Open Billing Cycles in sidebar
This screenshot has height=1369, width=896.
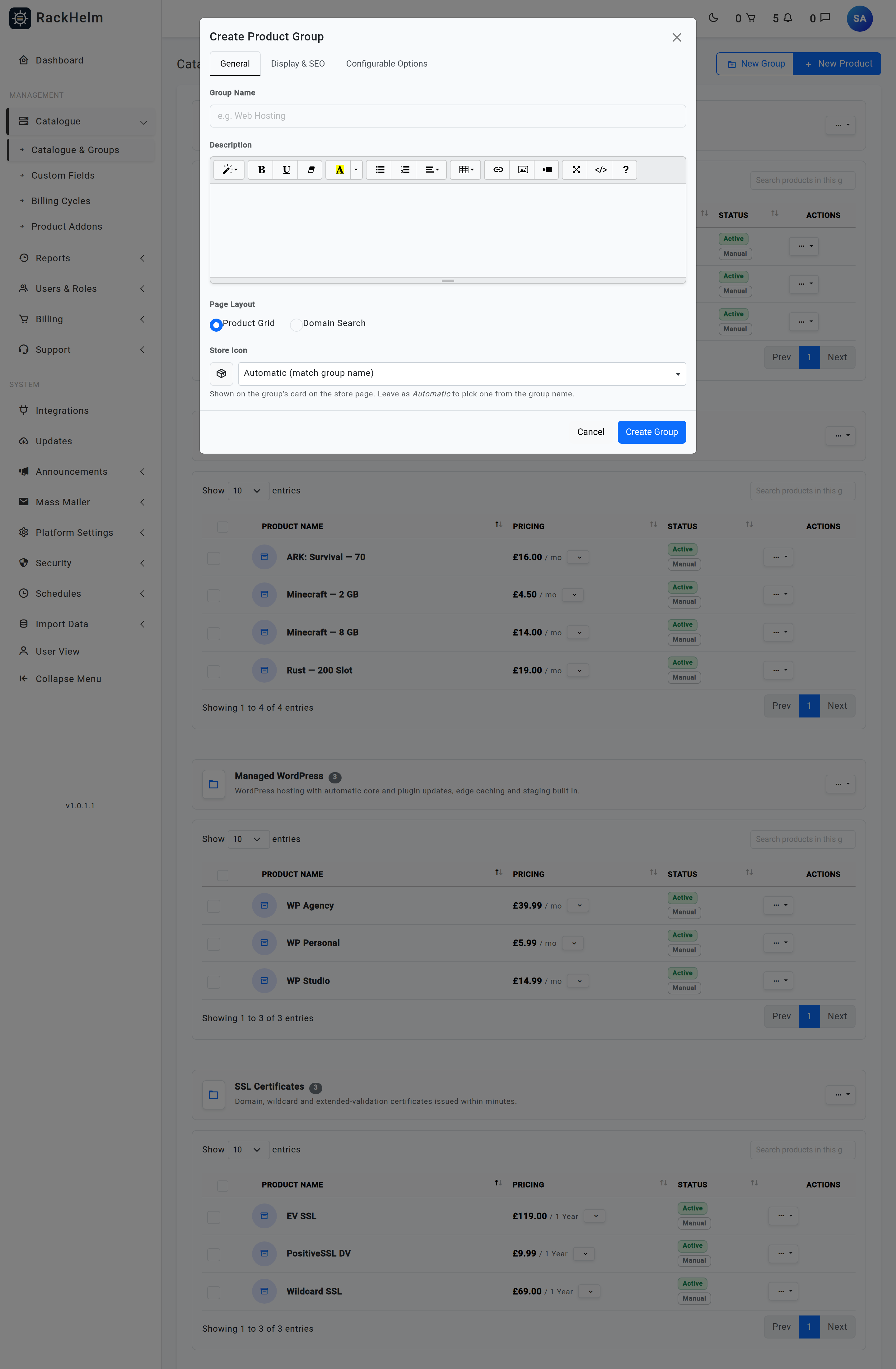click(x=61, y=201)
